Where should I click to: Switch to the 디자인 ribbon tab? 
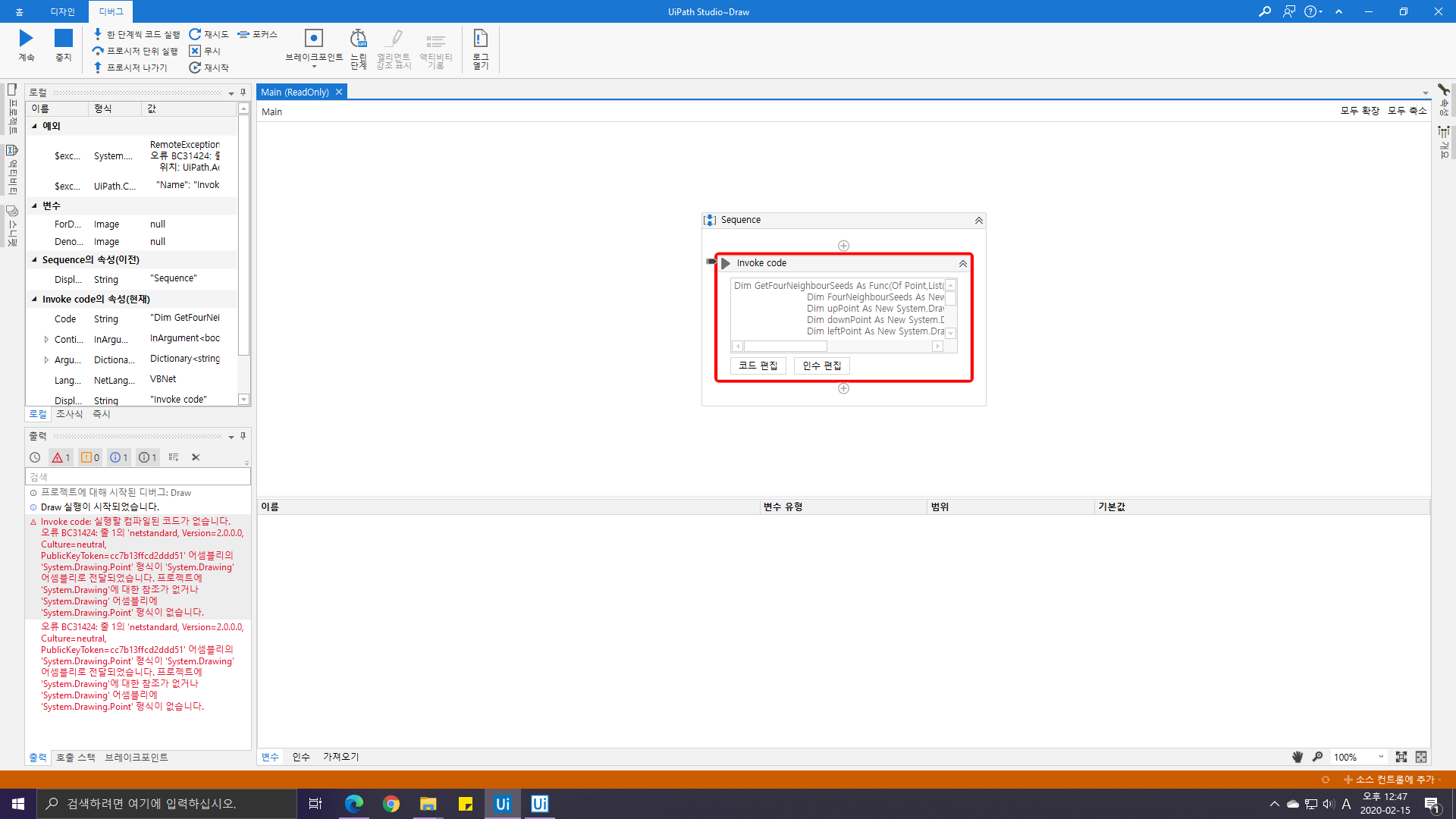[x=62, y=11]
